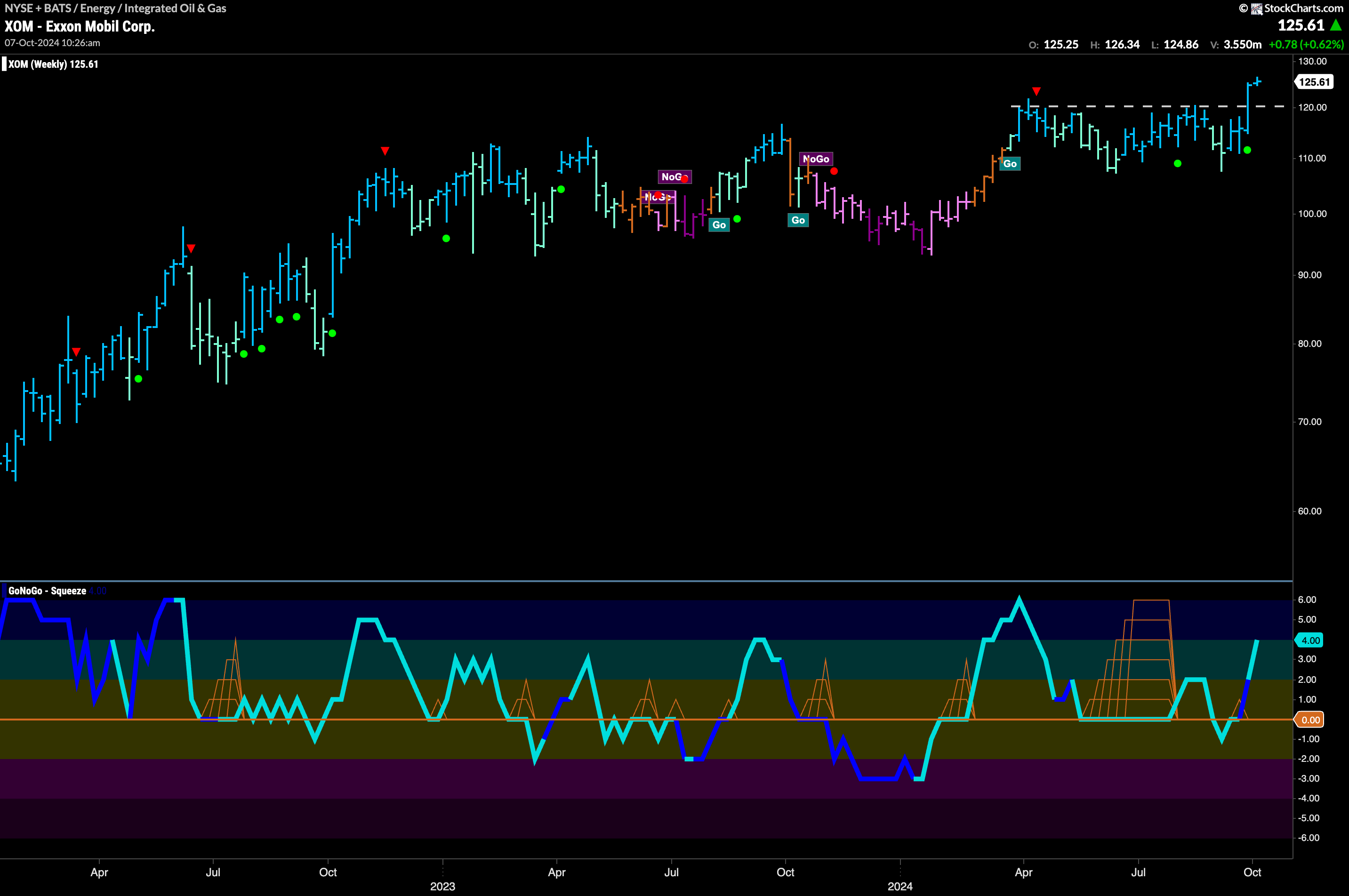This screenshot has height=896, width=1349.
Task: Click the 2024 year label on time axis
Action: click(899, 886)
